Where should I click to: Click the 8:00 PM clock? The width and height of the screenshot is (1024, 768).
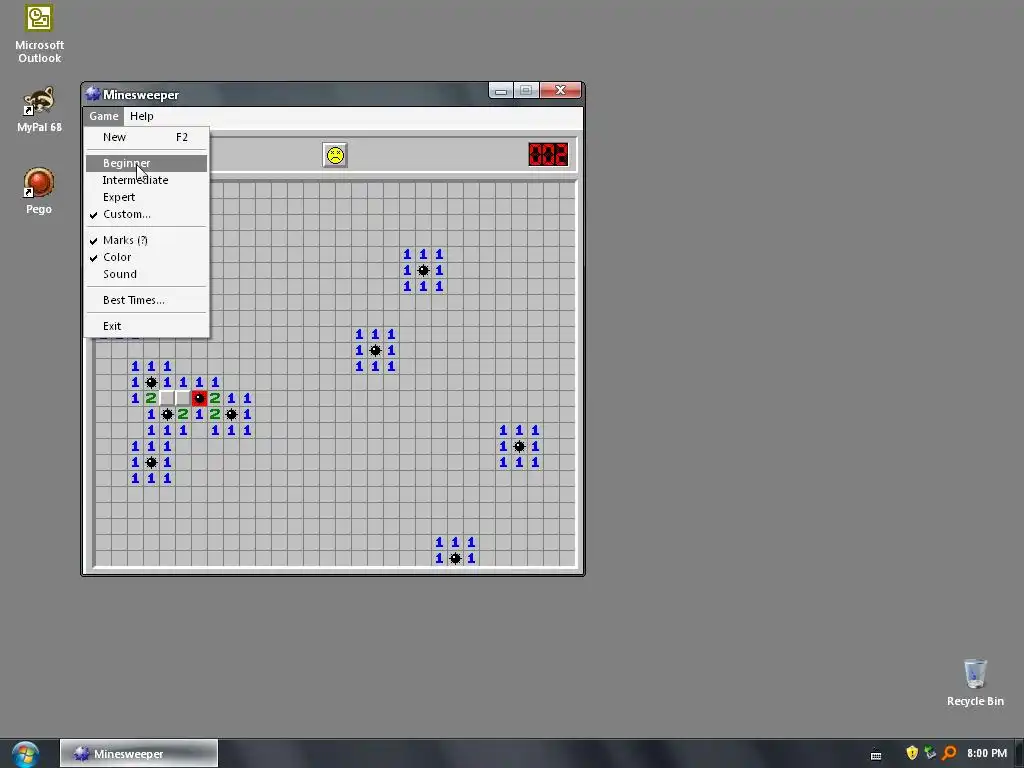click(x=986, y=754)
